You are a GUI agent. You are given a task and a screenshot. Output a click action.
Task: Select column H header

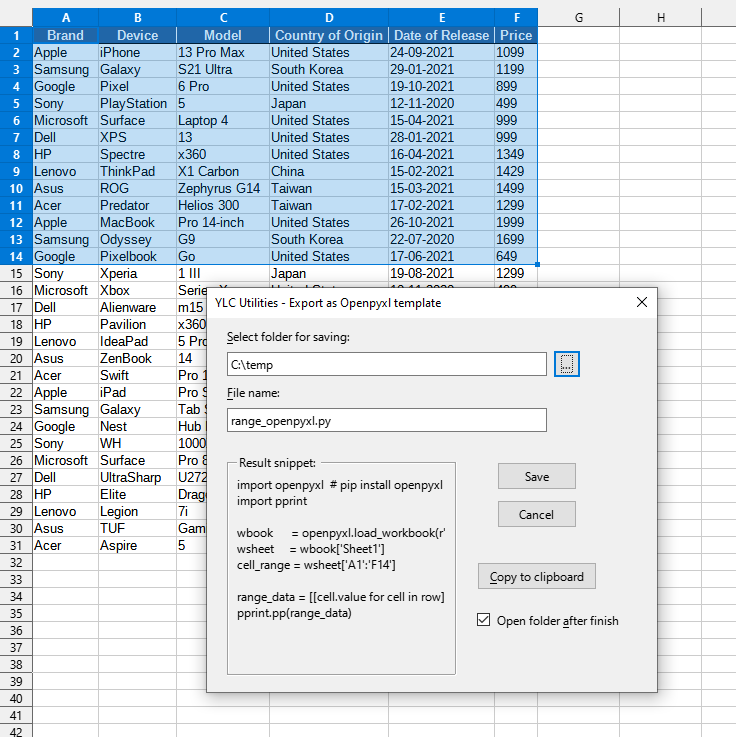click(x=660, y=17)
